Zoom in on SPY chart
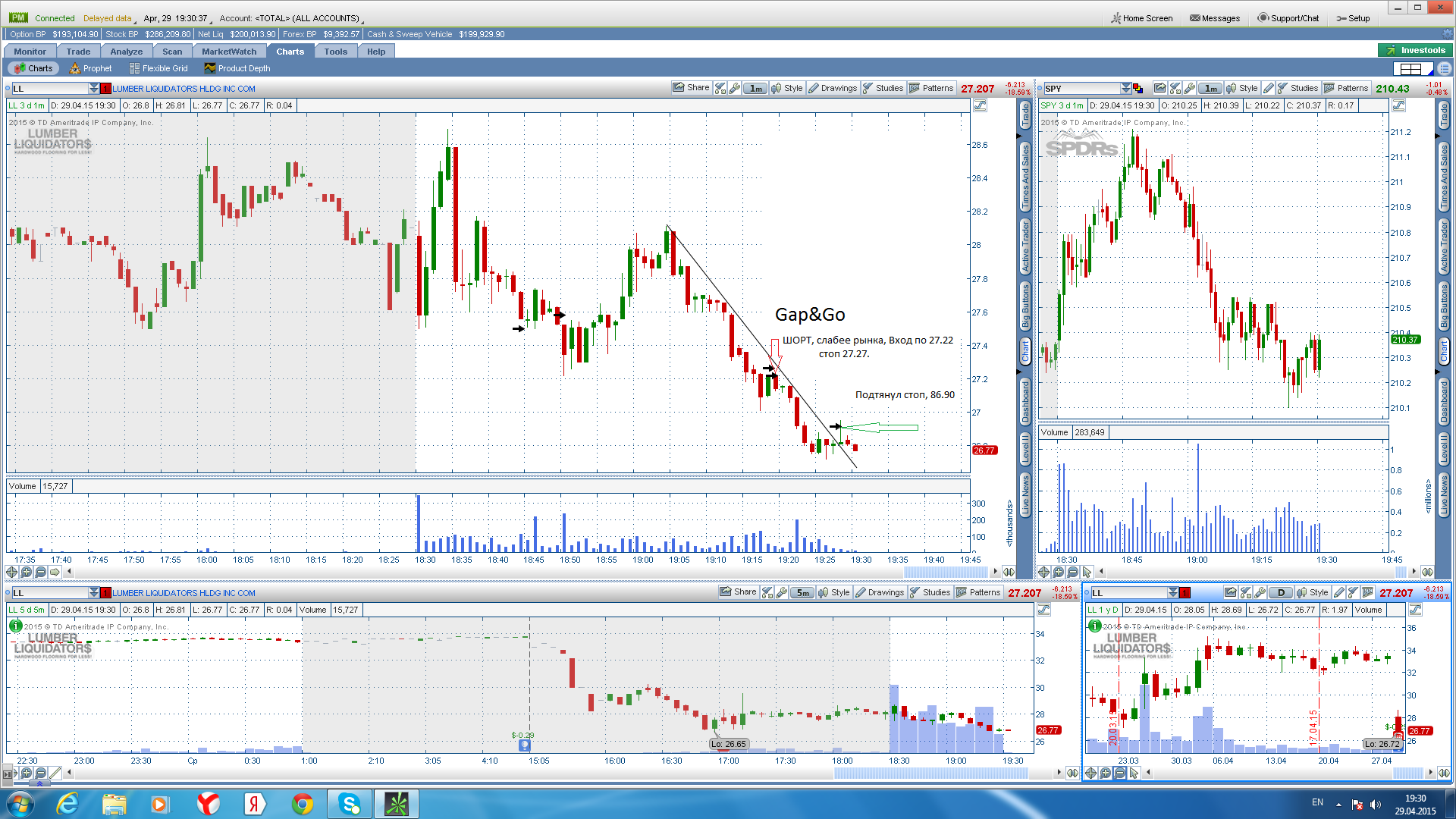Viewport: 1456px width, 819px height. (x=1059, y=572)
